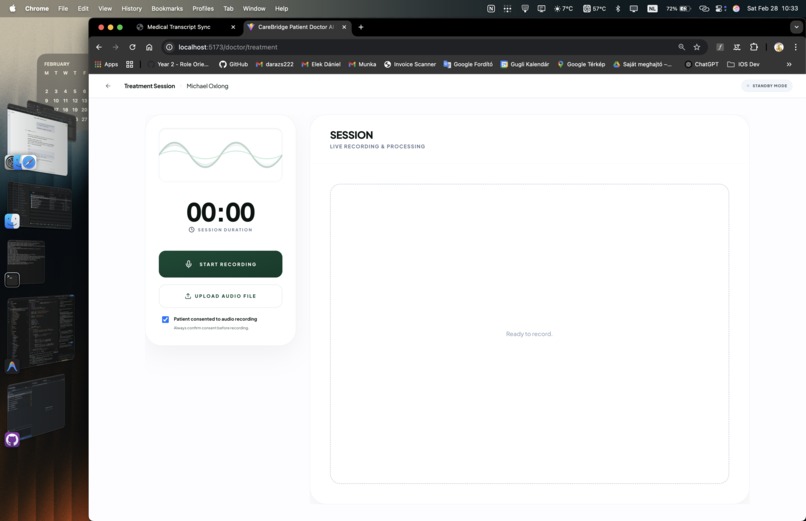Open the History menu

coord(131,8)
